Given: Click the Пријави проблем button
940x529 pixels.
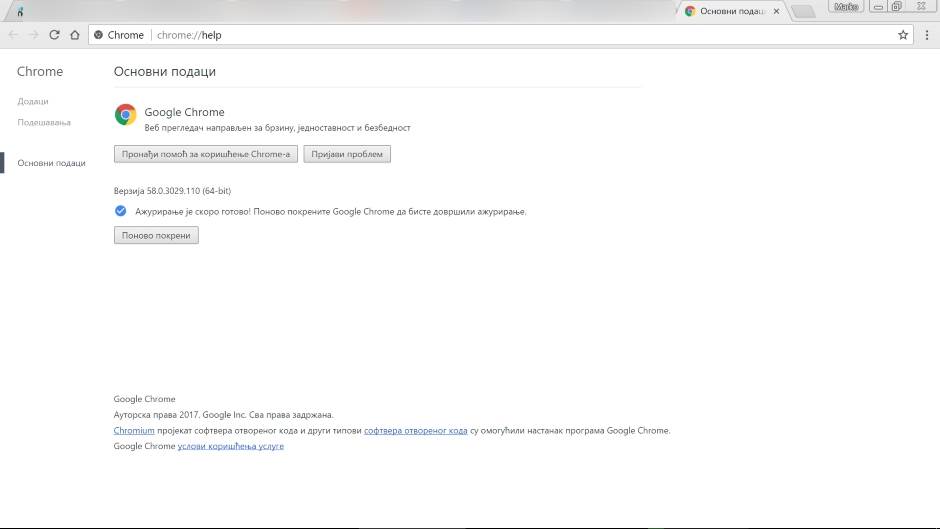Looking at the screenshot, I should (x=347, y=154).
